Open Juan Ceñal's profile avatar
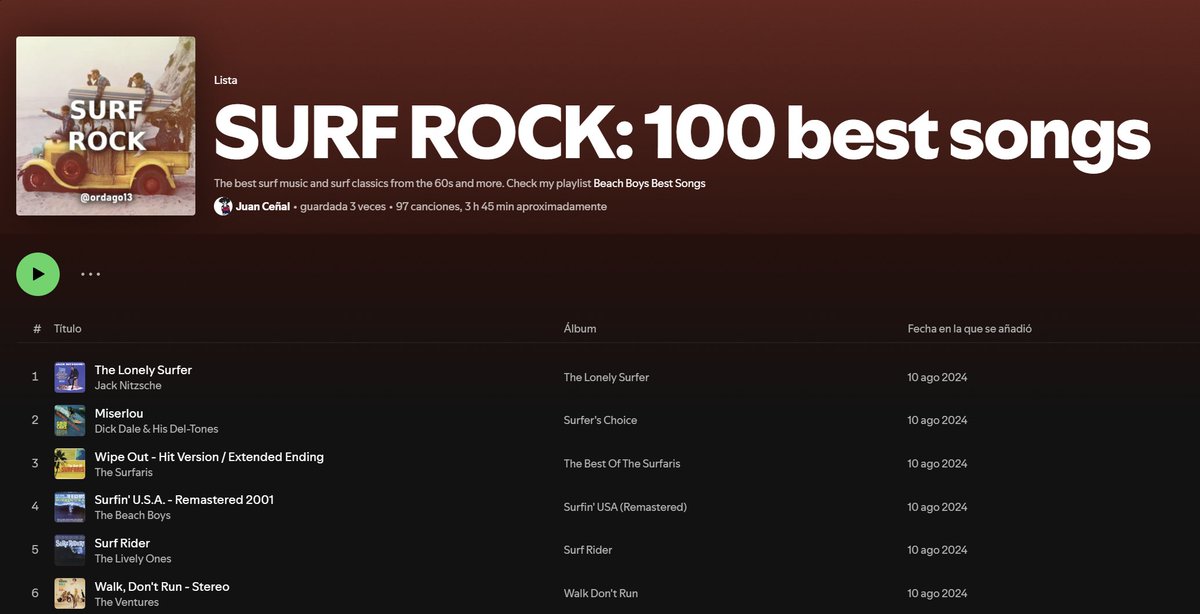1200x614 pixels. click(223, 206)
